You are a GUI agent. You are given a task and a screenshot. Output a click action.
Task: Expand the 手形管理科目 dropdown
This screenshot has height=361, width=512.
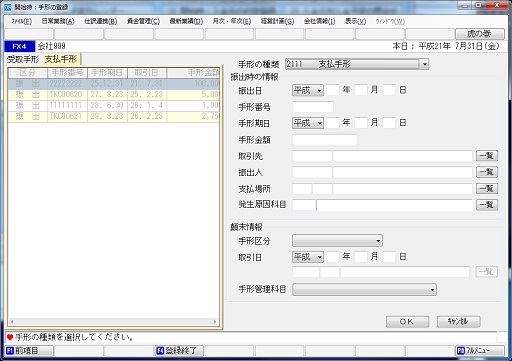click(364, 290)
